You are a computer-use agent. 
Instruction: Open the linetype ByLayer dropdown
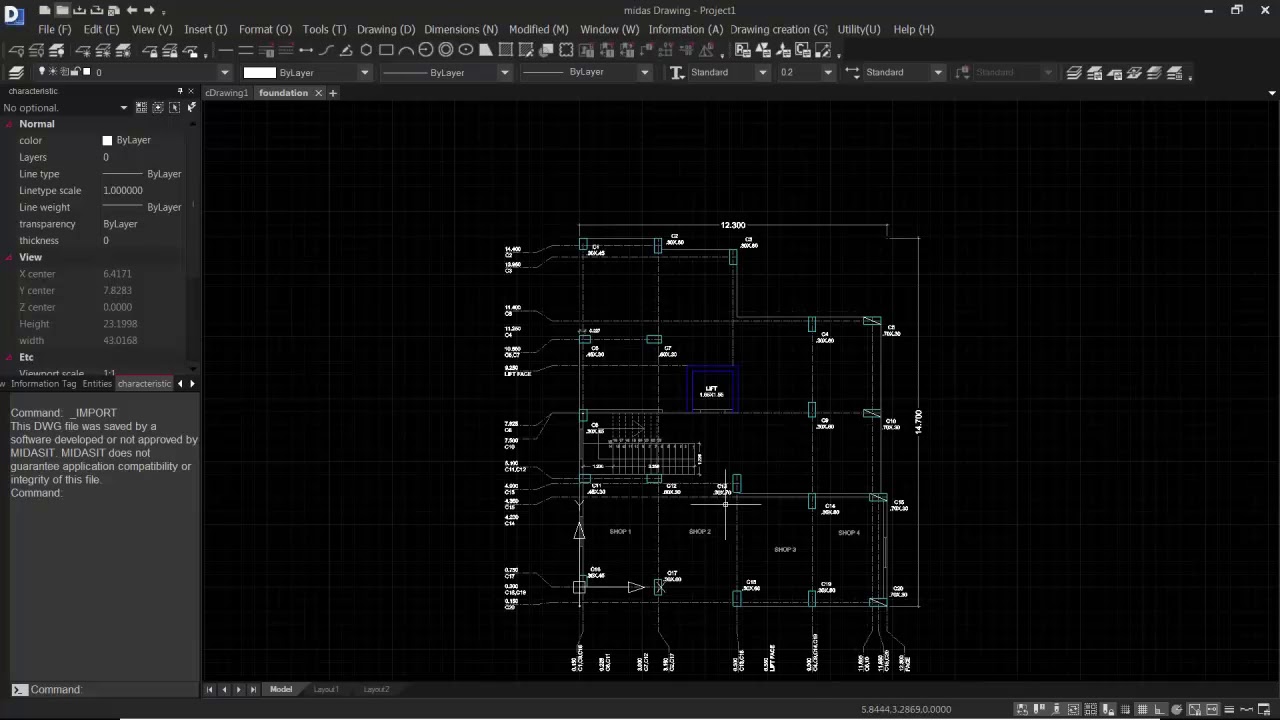pos(504,72)
